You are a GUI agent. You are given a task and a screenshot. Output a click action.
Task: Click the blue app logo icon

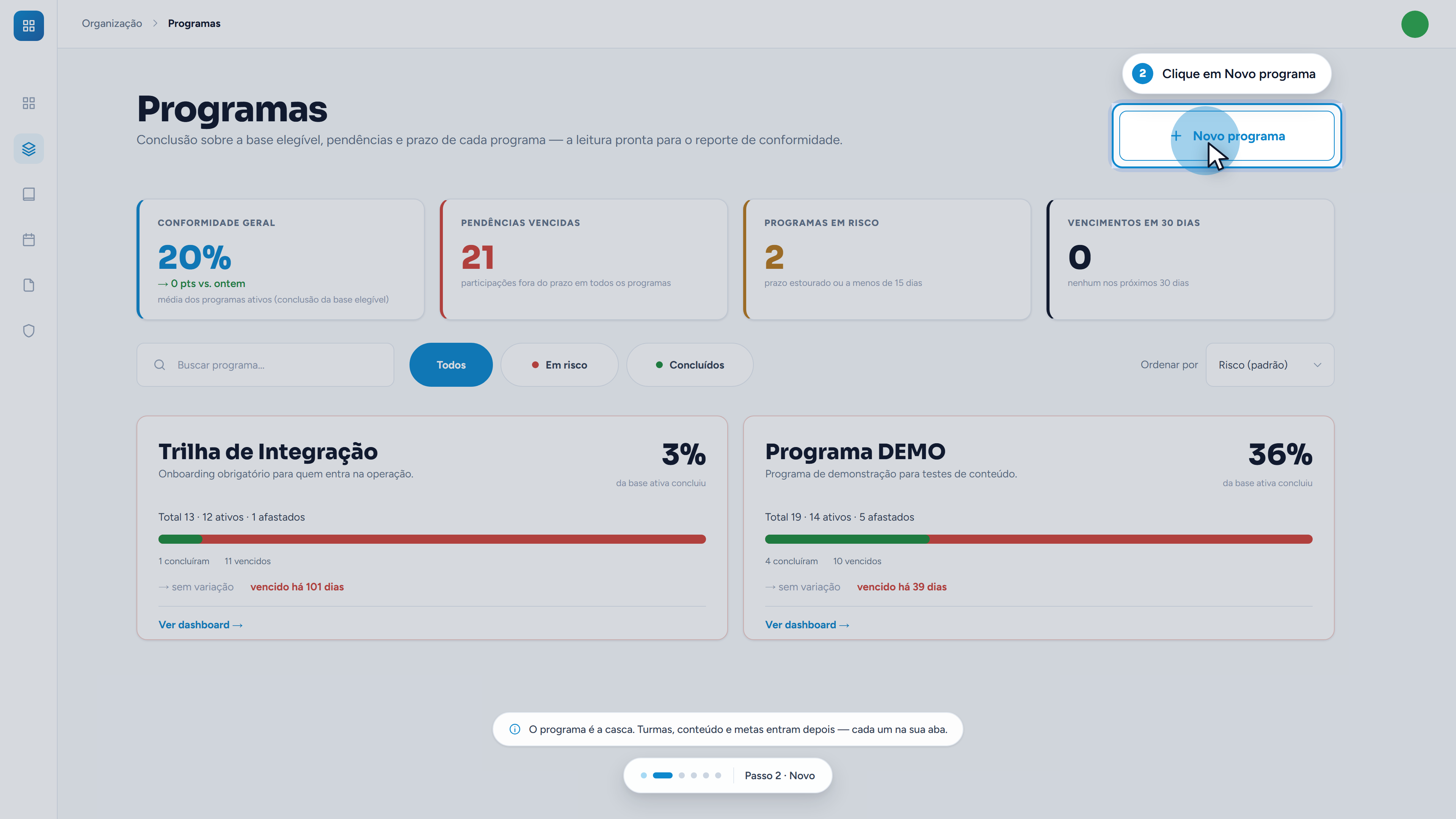click(29, 25)
